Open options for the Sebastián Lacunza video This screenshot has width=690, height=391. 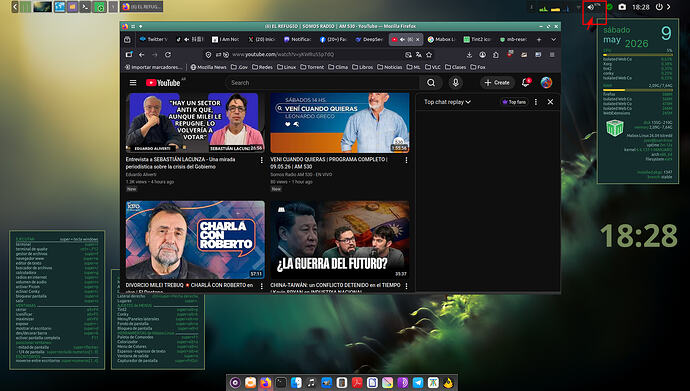click(x=261, y=161)
